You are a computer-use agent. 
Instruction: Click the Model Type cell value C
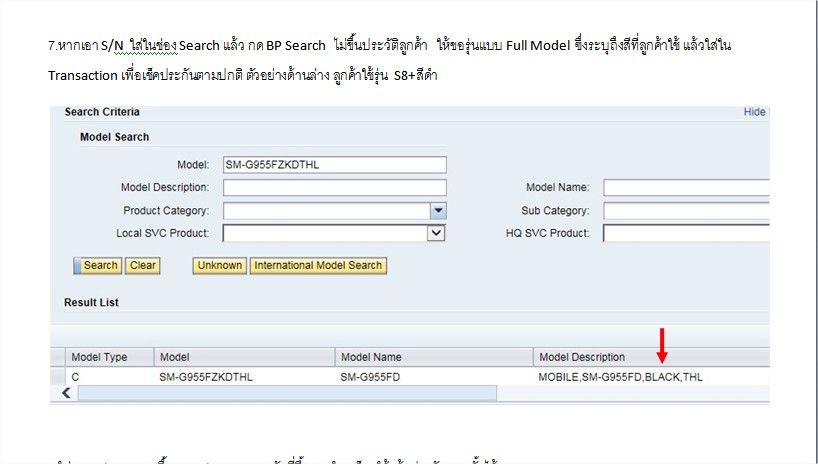75,377
